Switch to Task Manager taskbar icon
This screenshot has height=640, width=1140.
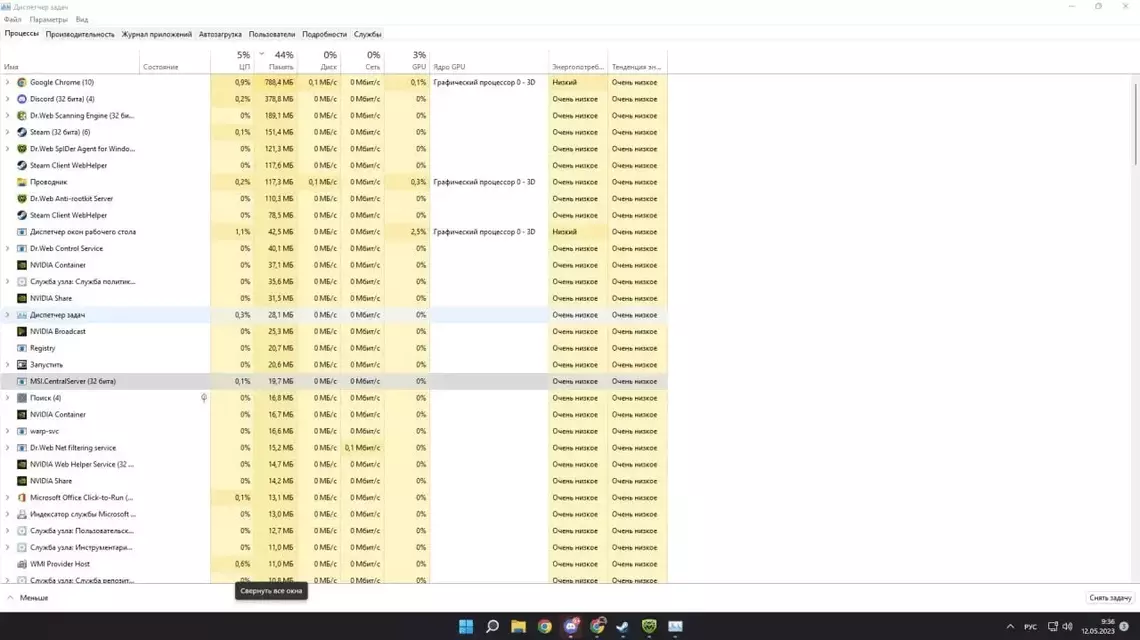[x=675, y=626]
